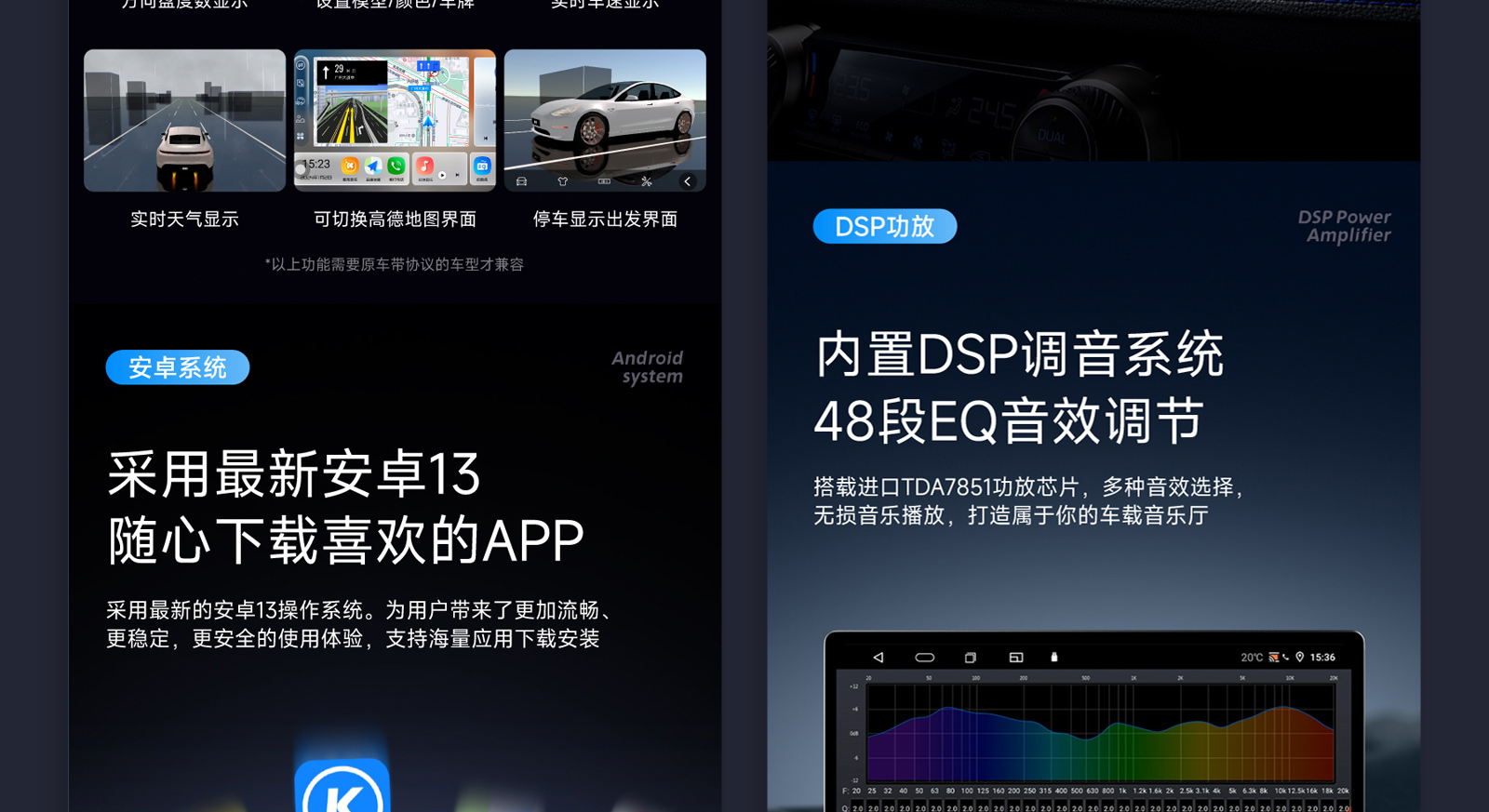Image resolution: width=1489 pixels, height=812 pixels.
Task: Tap the back chevron on the parked car screen
Action: (688, 181)
